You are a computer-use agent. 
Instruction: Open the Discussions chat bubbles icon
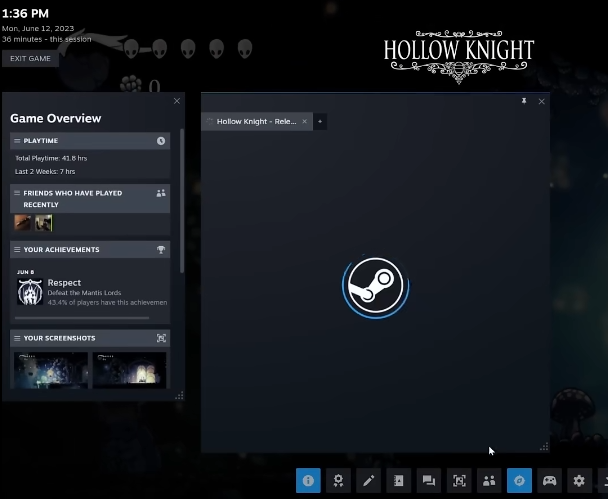[429, 480]
